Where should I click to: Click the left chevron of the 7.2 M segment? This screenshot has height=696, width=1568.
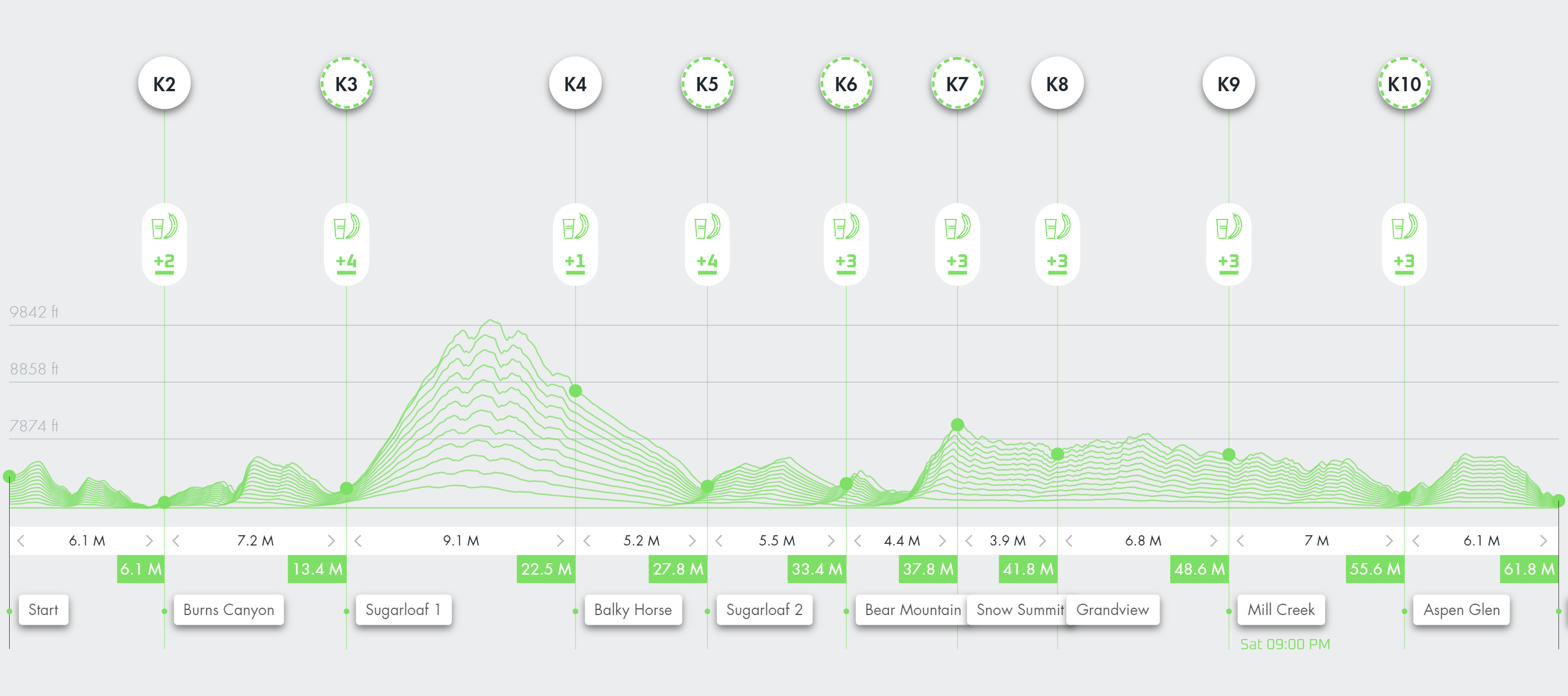176,541
